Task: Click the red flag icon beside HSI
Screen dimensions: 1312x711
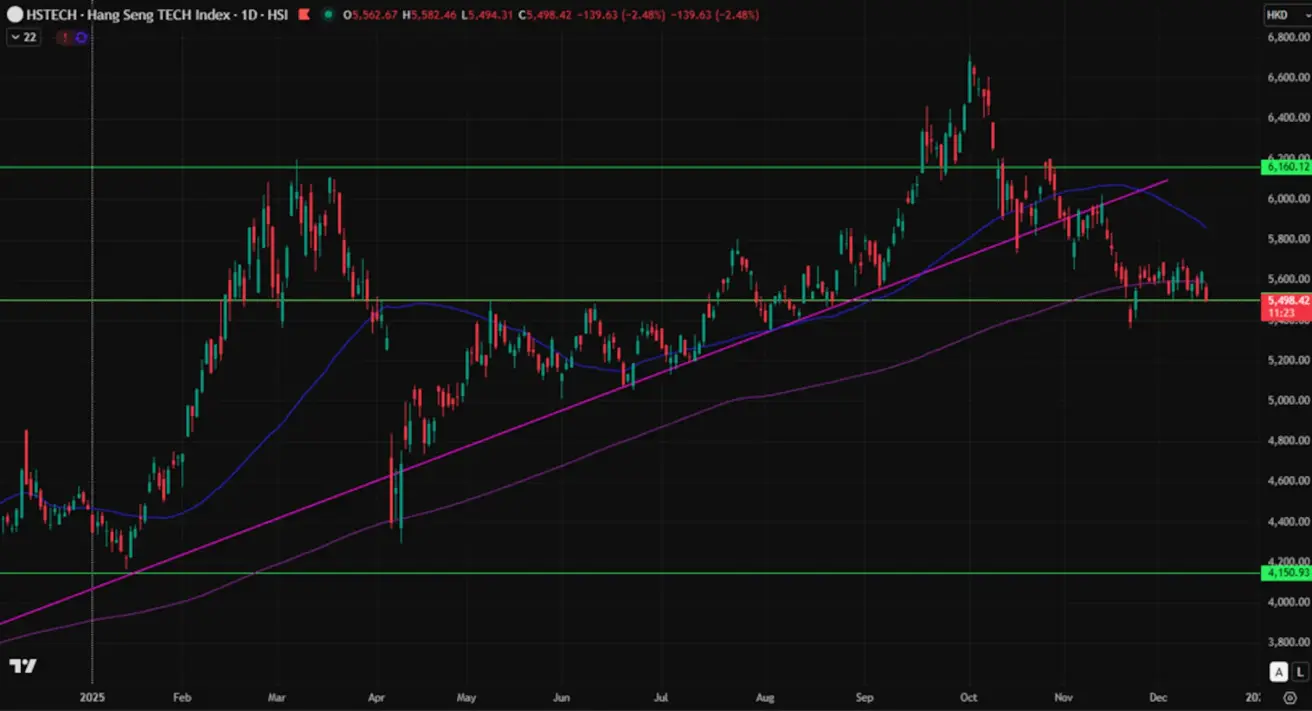Action: (x=304, y=15)
